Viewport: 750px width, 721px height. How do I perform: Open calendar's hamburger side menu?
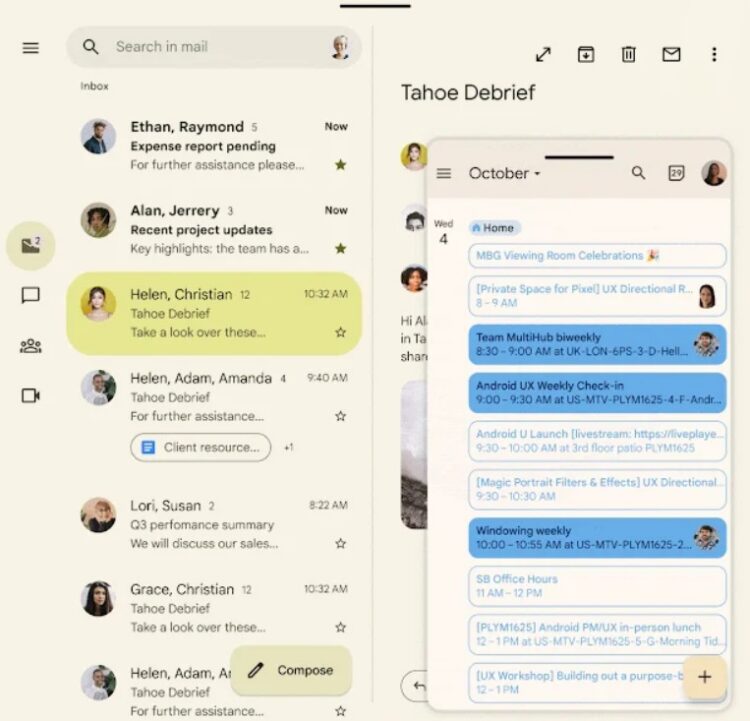pos(444,174)
